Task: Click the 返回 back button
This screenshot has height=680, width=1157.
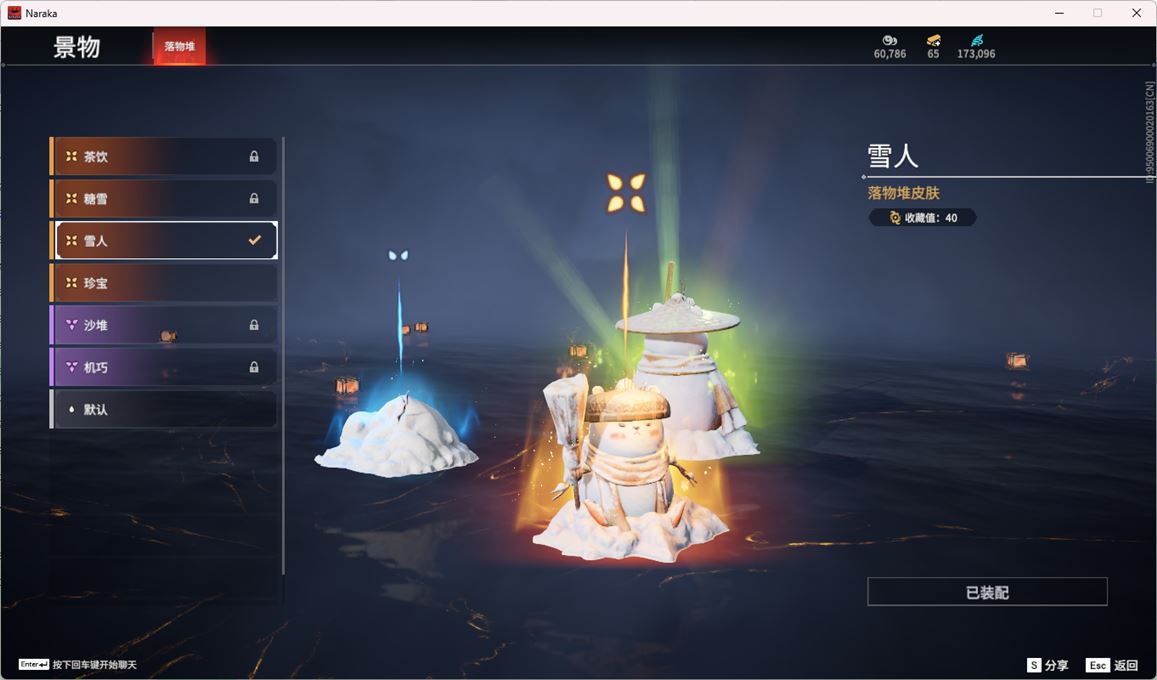Action: click(x=1113, y=665)
